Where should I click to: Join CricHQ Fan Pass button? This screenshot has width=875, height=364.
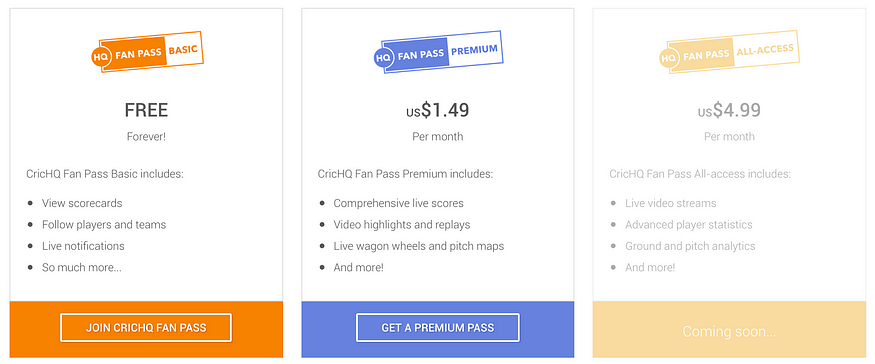click(x=146, y=328)
